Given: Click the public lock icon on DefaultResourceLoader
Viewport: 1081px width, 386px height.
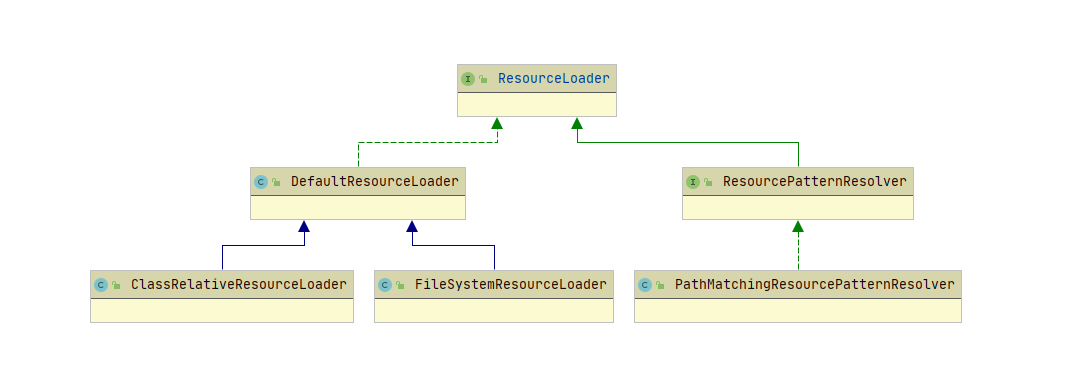Looking at the screenshot, I should (276, 182).
